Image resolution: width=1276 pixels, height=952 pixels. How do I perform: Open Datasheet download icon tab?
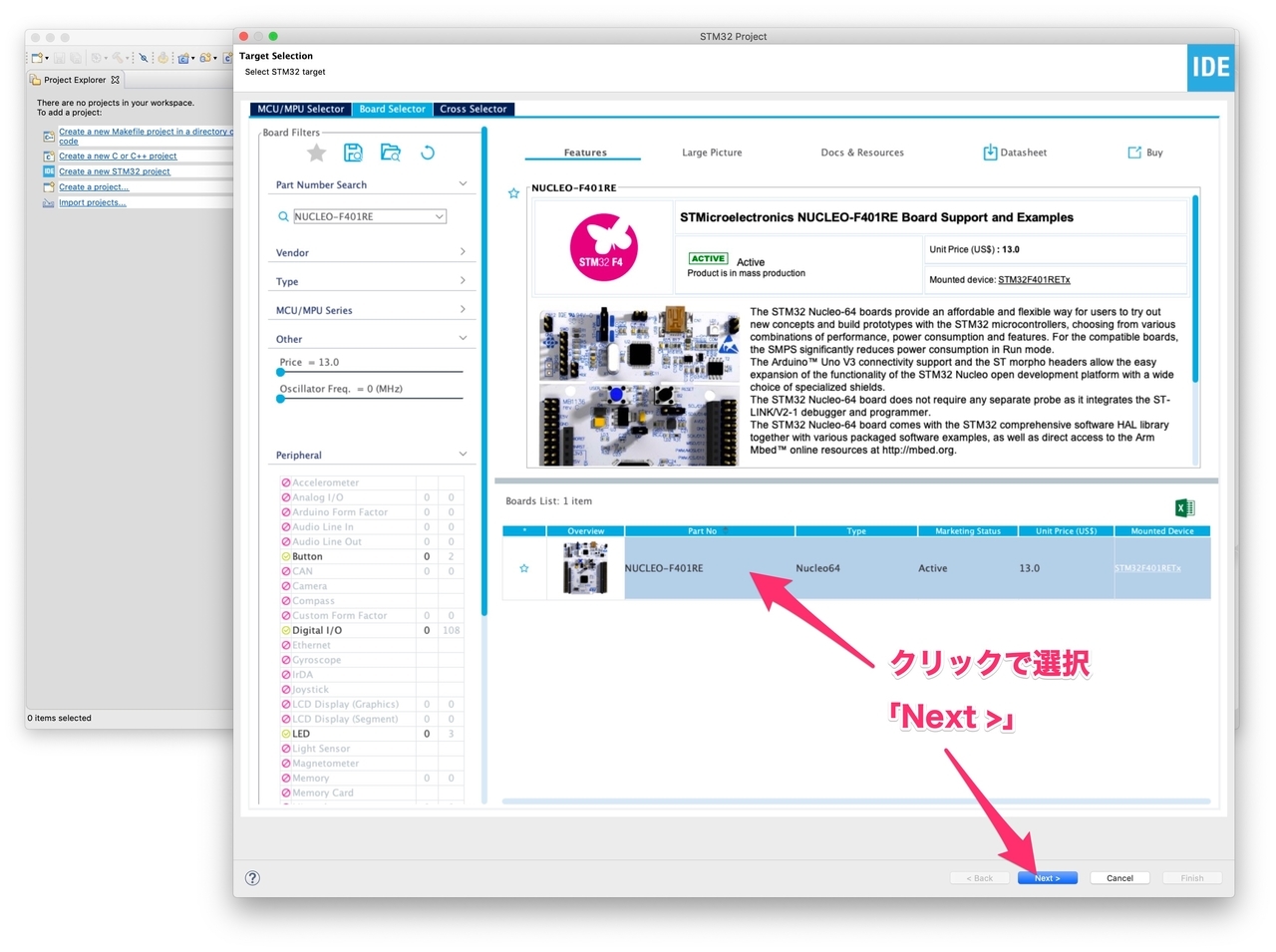click(x=990, y=153)
